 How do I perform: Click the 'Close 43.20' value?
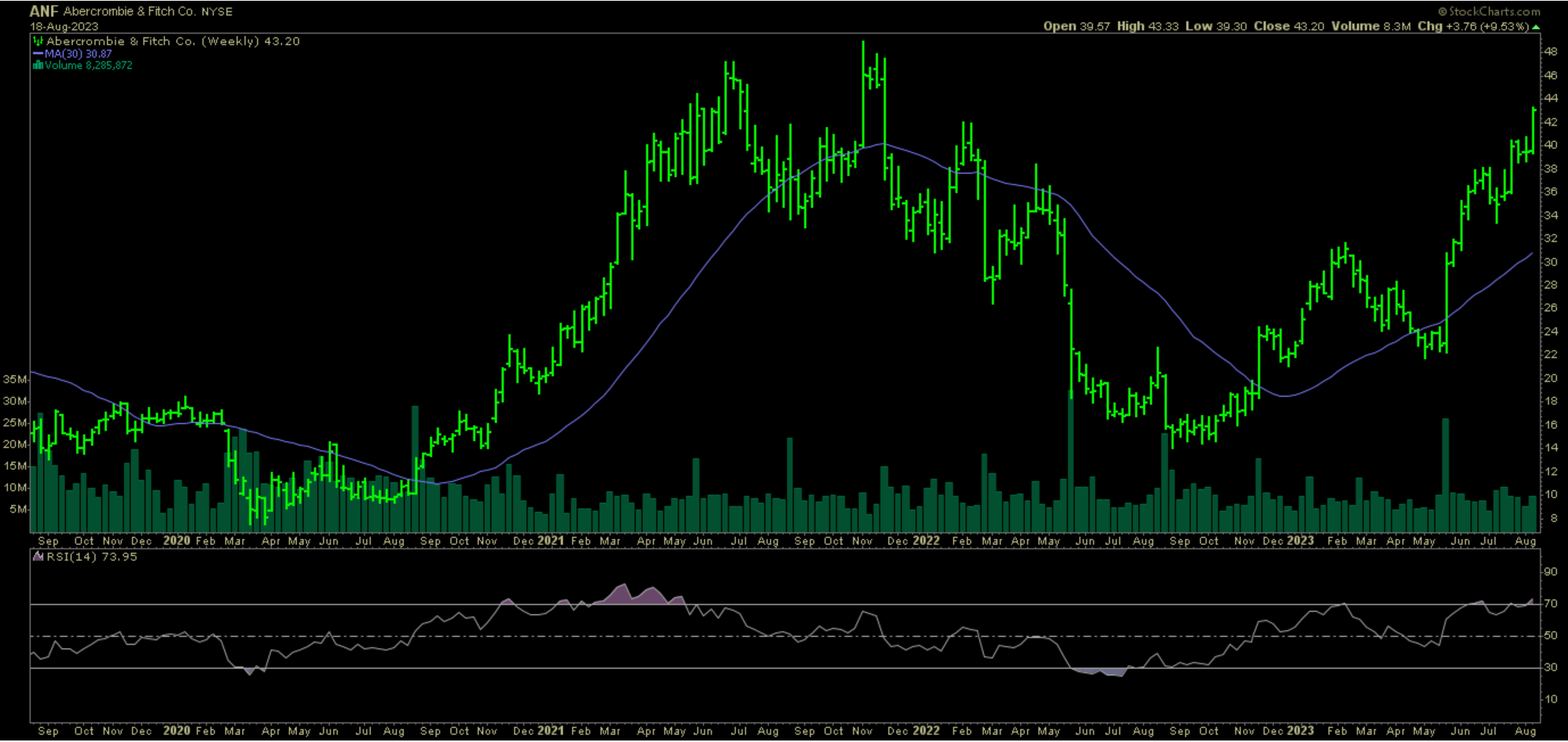point(1289,27)
